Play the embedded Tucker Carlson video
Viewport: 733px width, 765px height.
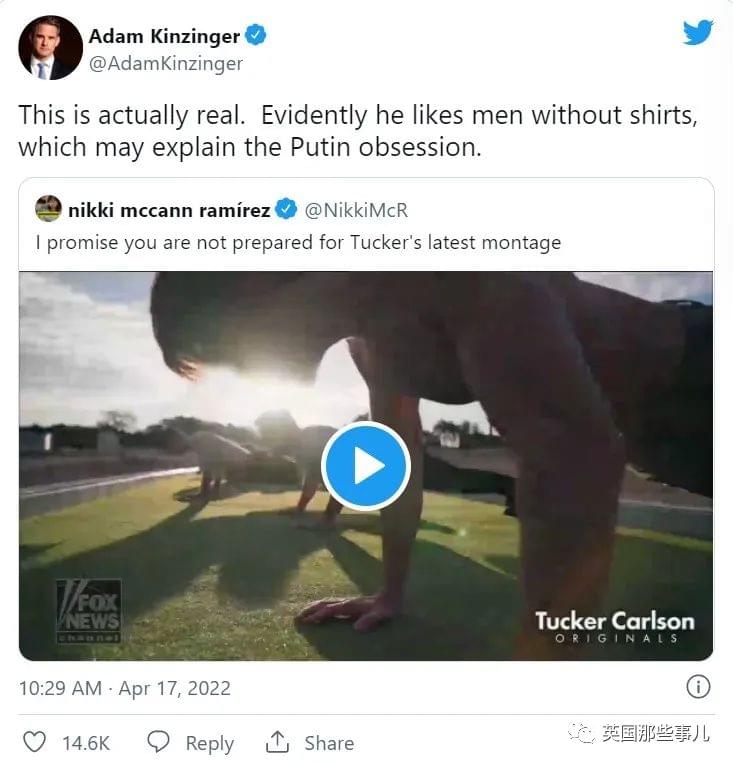pyautogui.click(x=366, y=466)
